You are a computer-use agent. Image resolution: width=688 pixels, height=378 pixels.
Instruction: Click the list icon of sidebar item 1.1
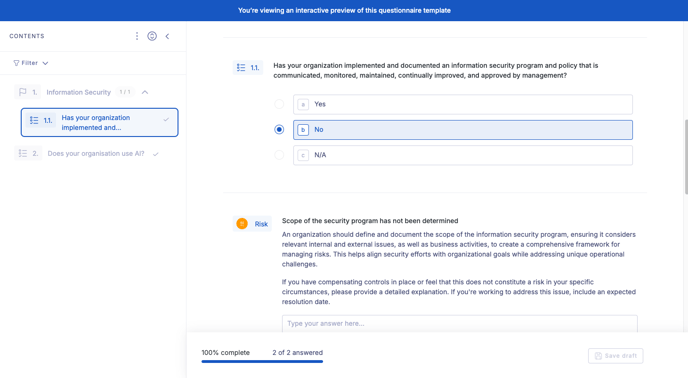(x=34, y=120)
